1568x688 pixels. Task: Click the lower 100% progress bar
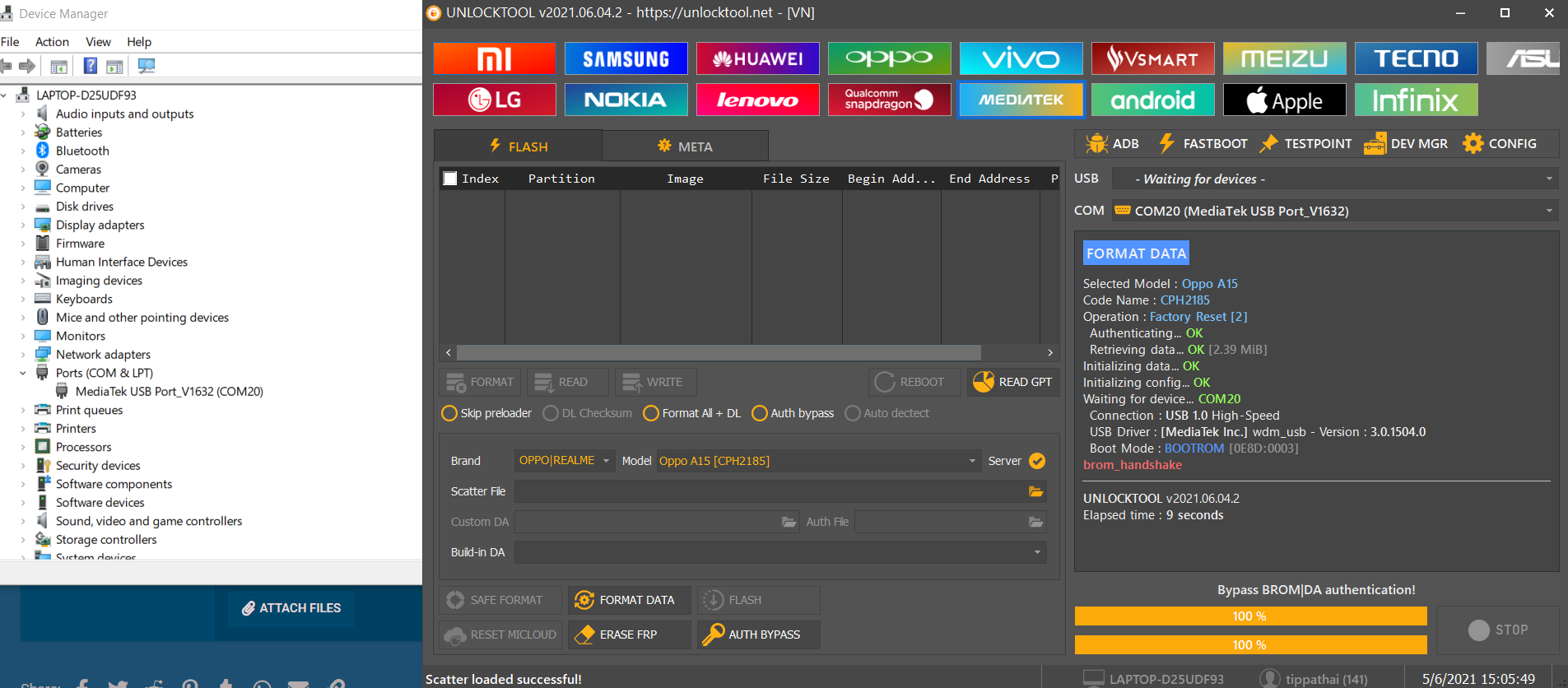1250,644
